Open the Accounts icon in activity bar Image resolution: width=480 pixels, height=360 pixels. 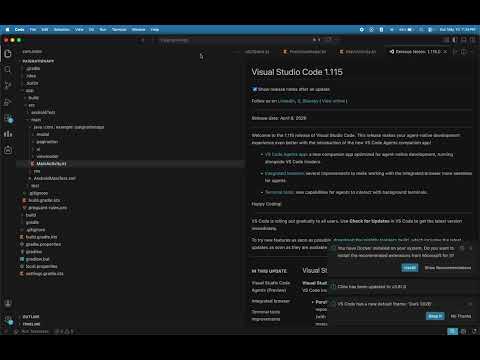click(8, 303)
